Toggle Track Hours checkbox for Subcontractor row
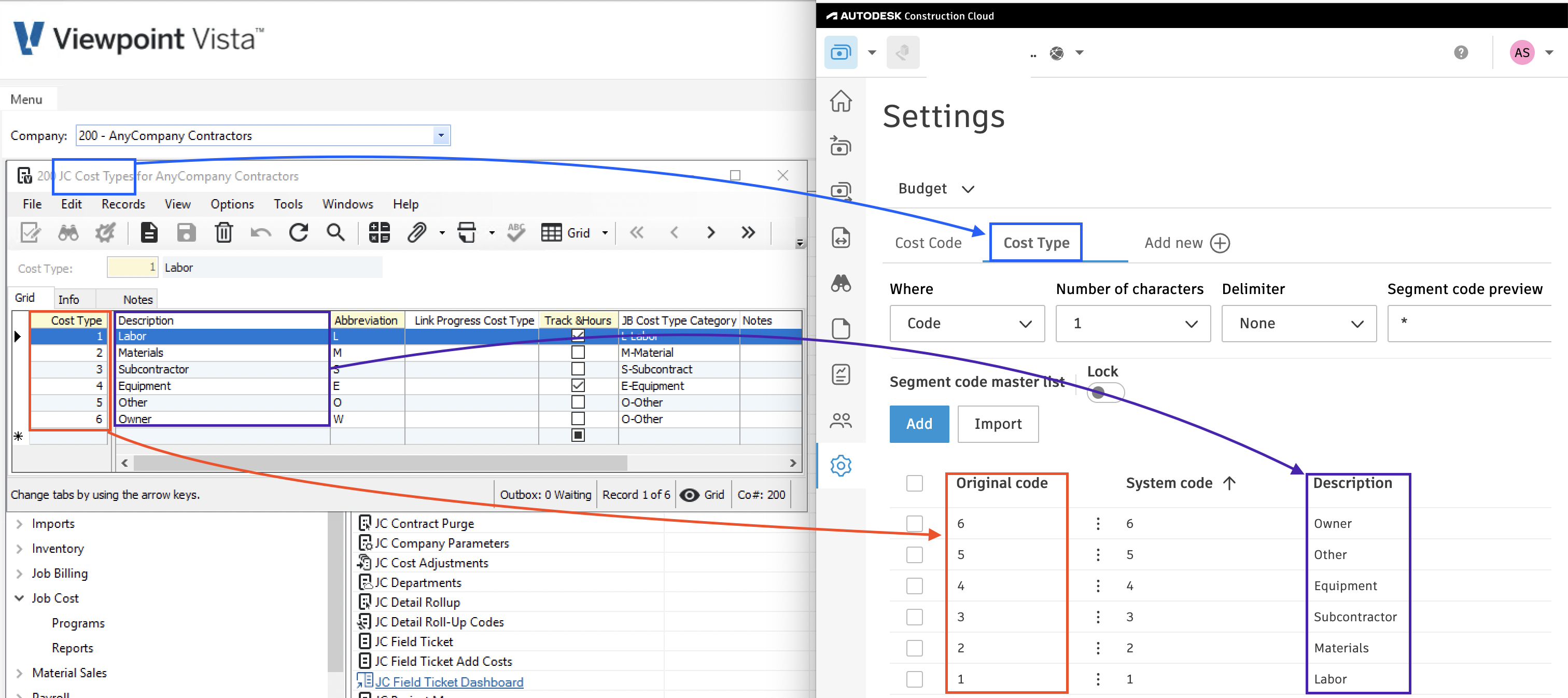1568x698 pixels. coord(578,369)
